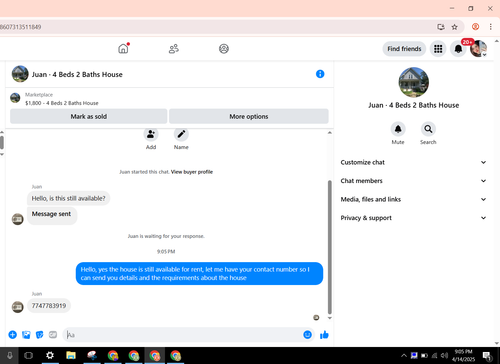
Task: Click the blue conversation info icon
Action: [x=320, y=74]
